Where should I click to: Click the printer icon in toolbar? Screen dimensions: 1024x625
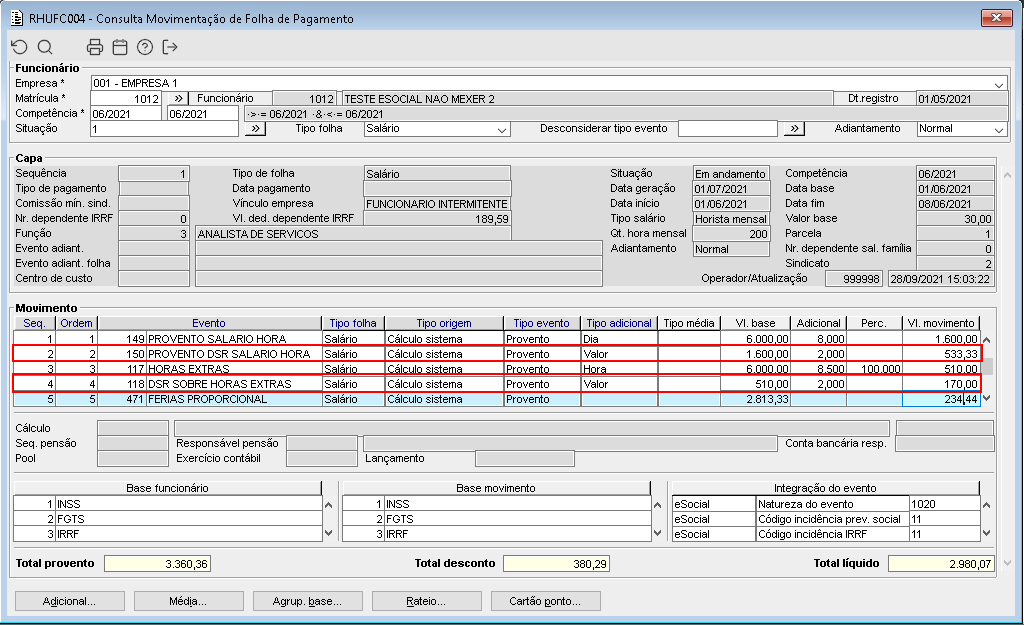[95, 47]
